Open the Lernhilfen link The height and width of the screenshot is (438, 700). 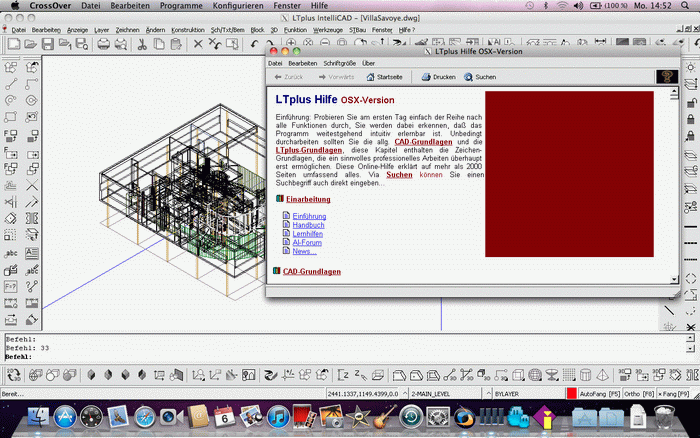coord(308,234)
